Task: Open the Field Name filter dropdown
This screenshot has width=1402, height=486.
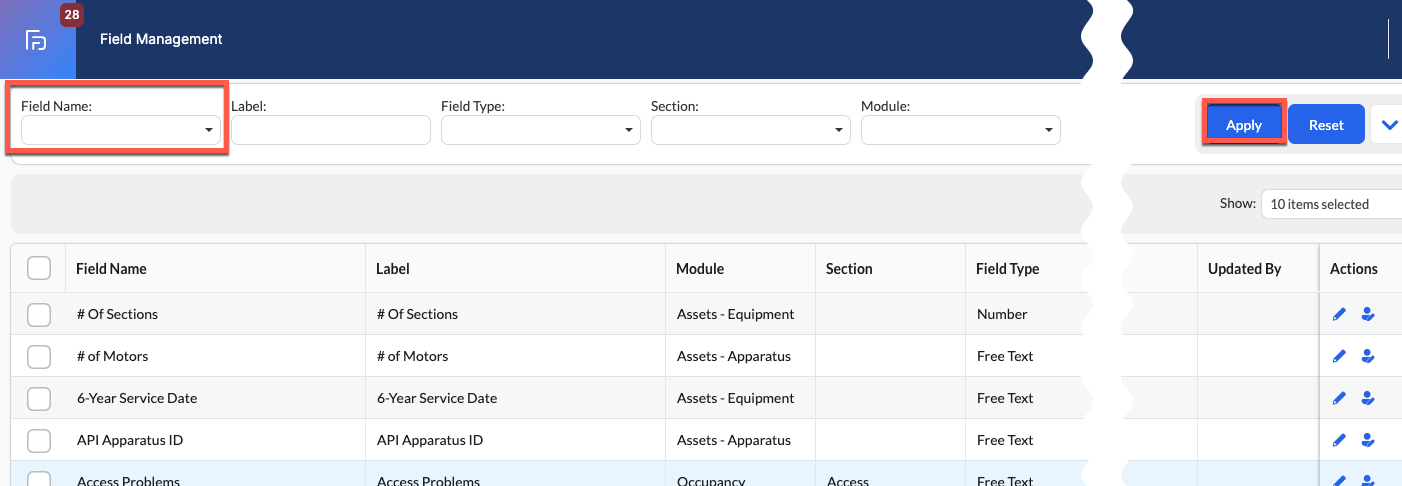Action: pos(121,130)
